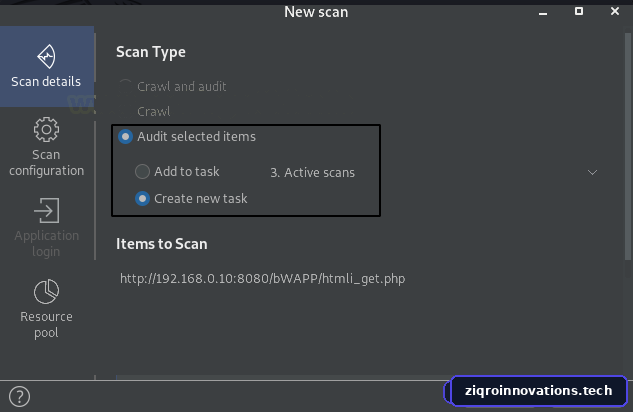
Task: Minimize the New scan window
Action: (543, 14)
